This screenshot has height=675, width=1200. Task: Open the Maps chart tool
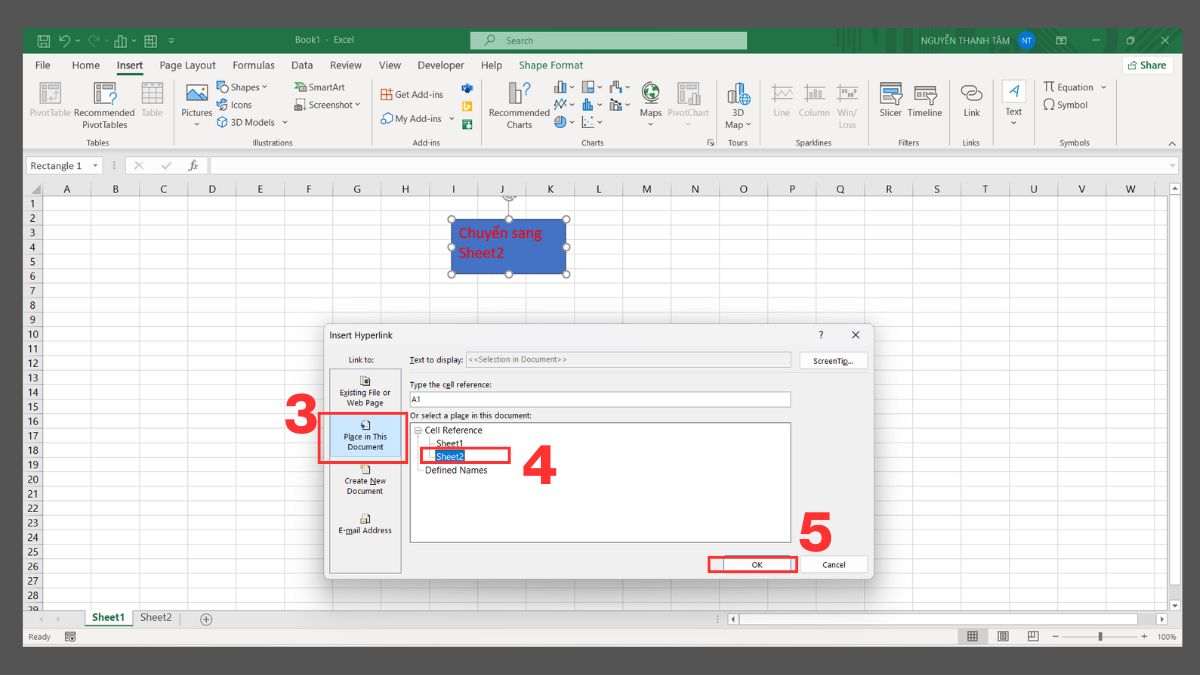[x=650, y=104]
